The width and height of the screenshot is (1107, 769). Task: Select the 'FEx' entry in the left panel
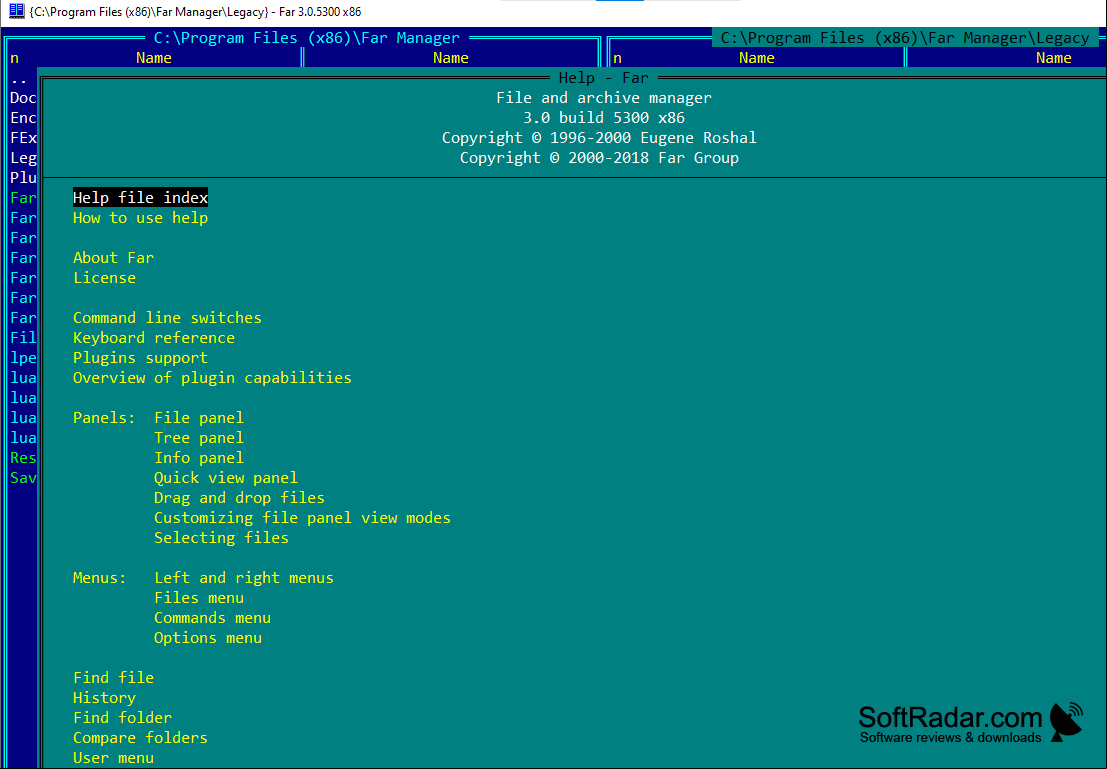(23, 138)
